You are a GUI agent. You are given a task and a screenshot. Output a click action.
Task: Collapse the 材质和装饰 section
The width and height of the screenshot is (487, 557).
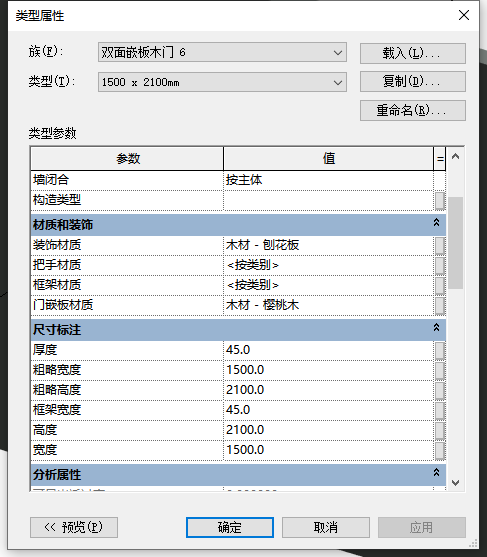point(437,223)
